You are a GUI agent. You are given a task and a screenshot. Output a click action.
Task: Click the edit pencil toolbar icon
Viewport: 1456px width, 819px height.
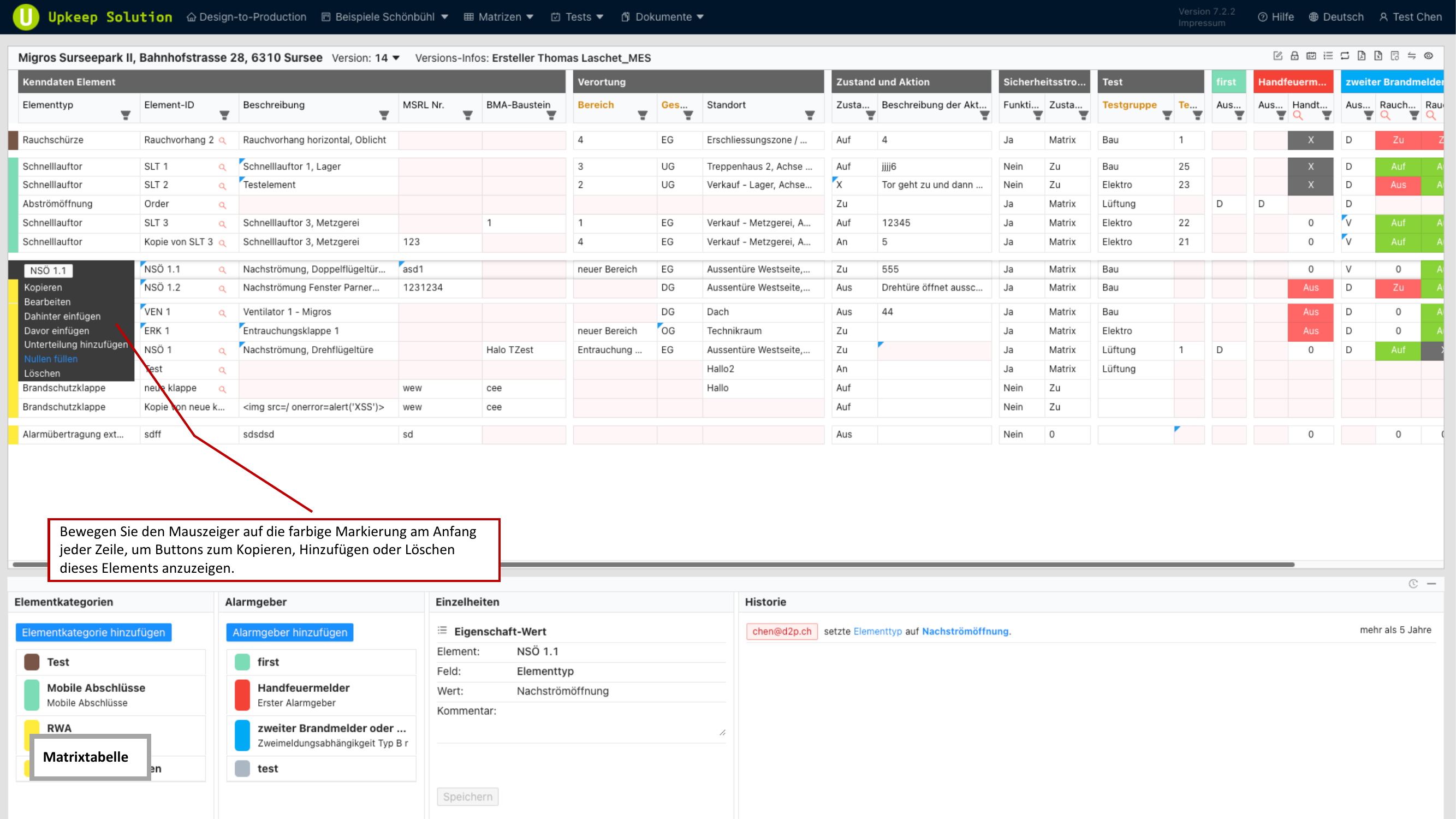tap(1278, 56)
